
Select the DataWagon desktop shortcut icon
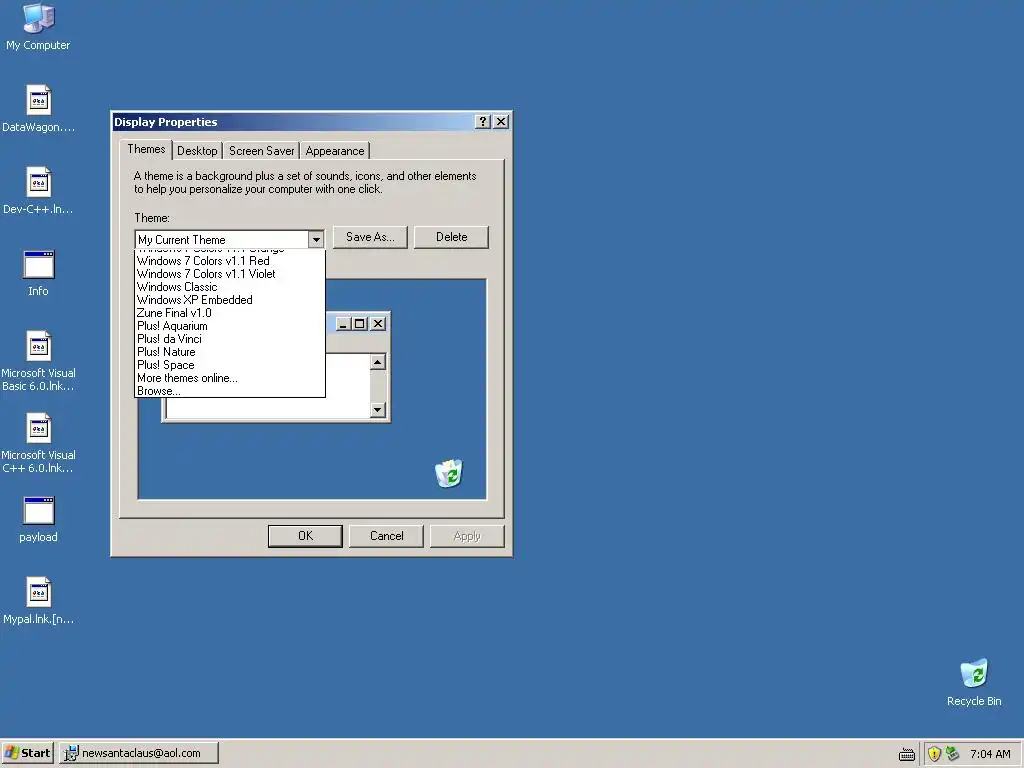38,108
